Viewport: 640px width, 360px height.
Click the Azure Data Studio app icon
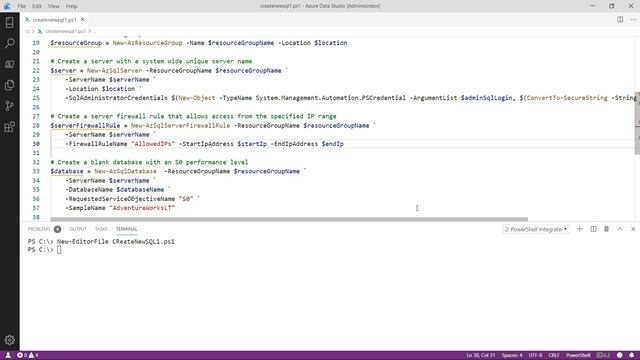(7, 6)
